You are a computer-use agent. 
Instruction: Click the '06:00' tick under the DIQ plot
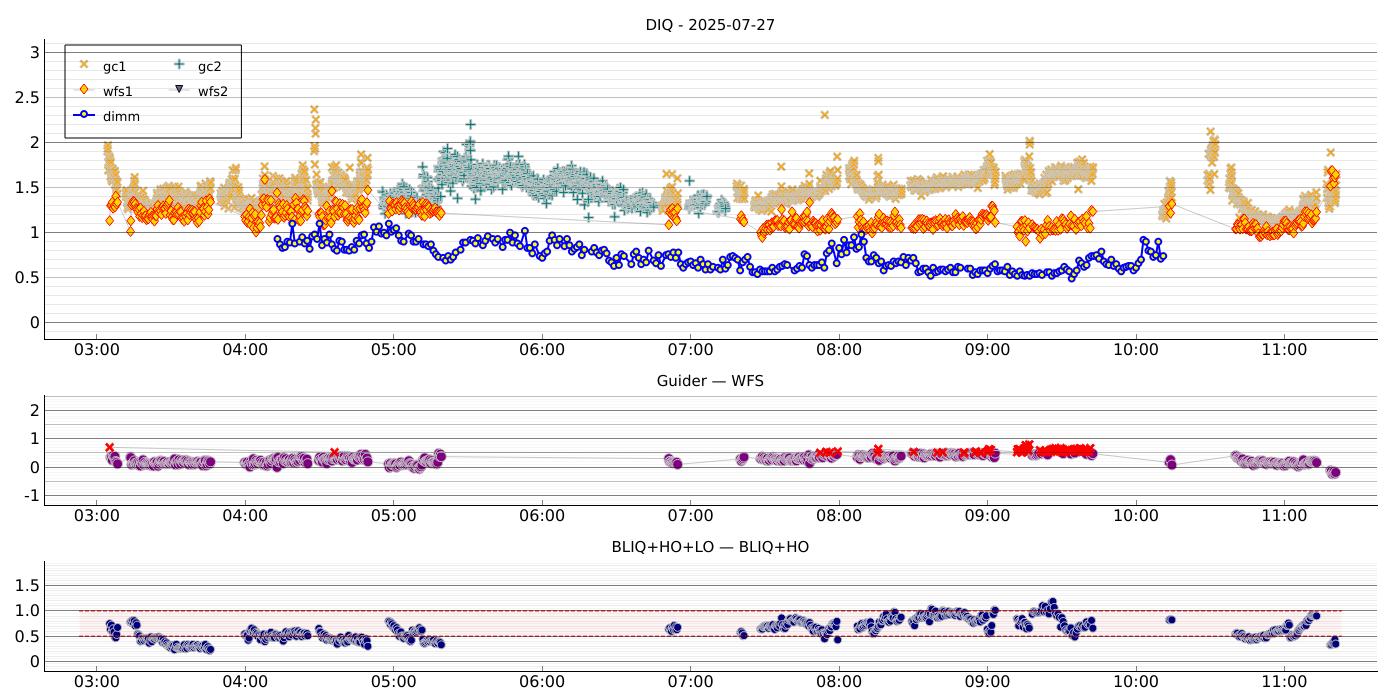[542, 350]
